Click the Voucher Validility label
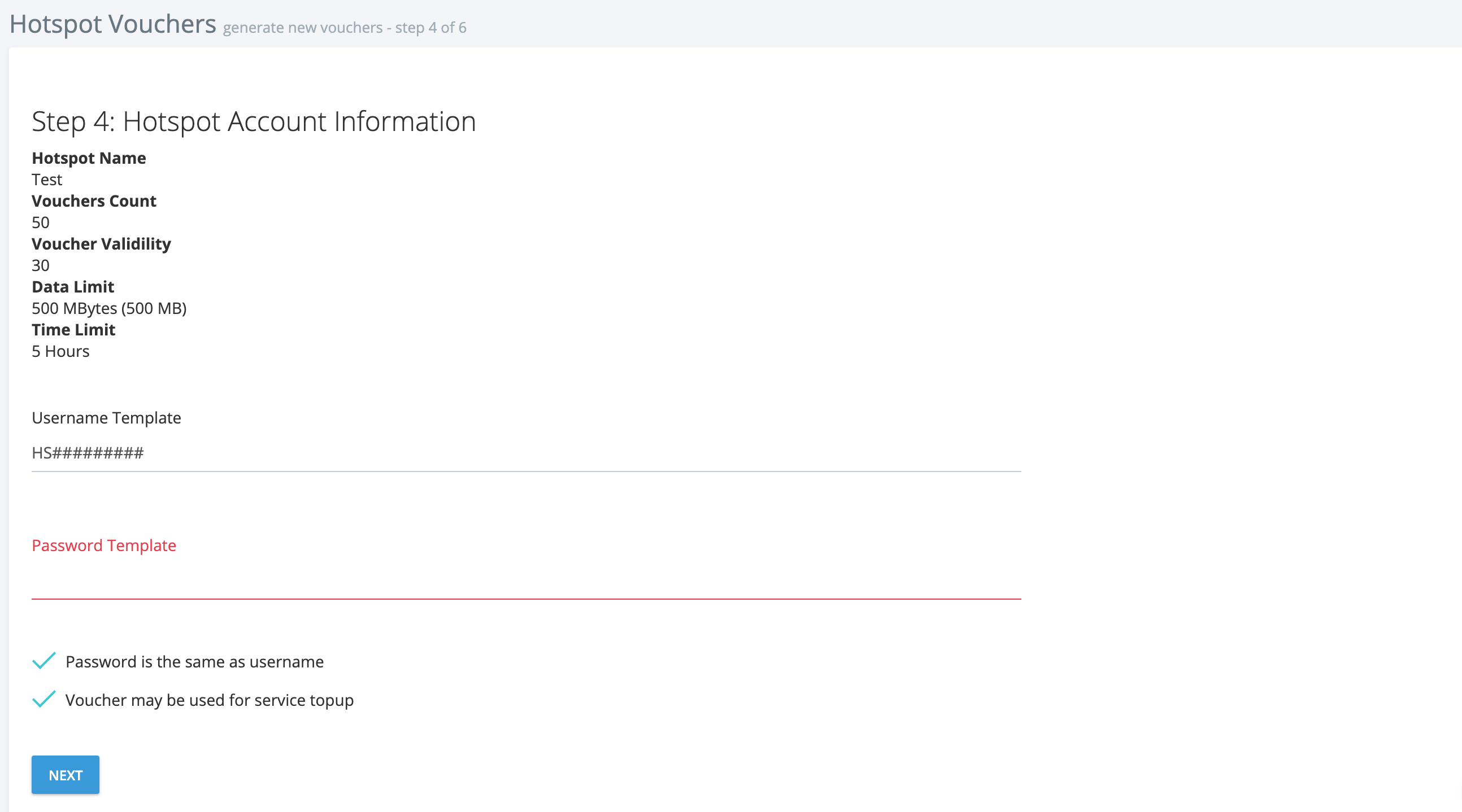Viewport: 1462px width, 812px height. [101, 244]
